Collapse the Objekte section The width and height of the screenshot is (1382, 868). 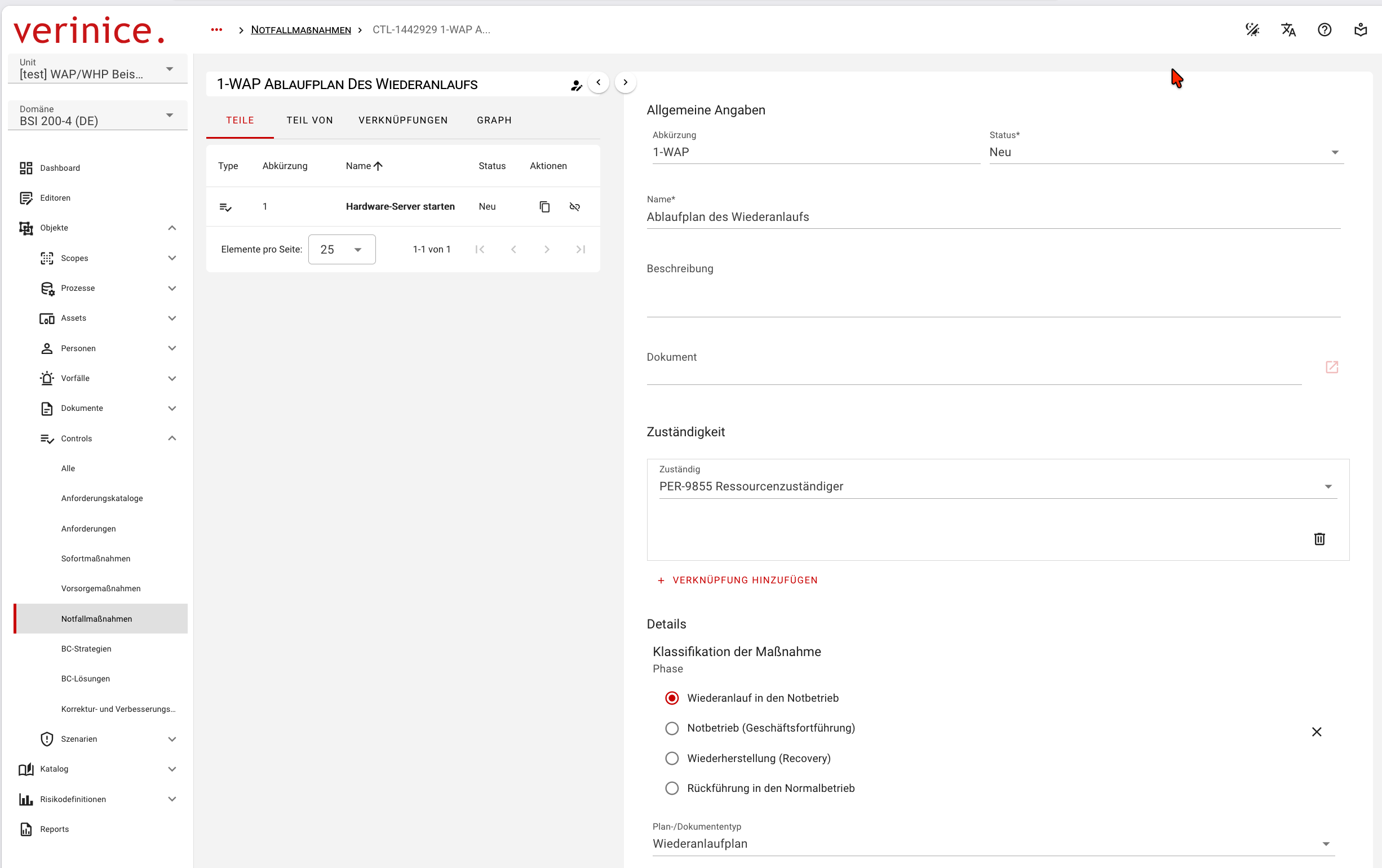171,228
